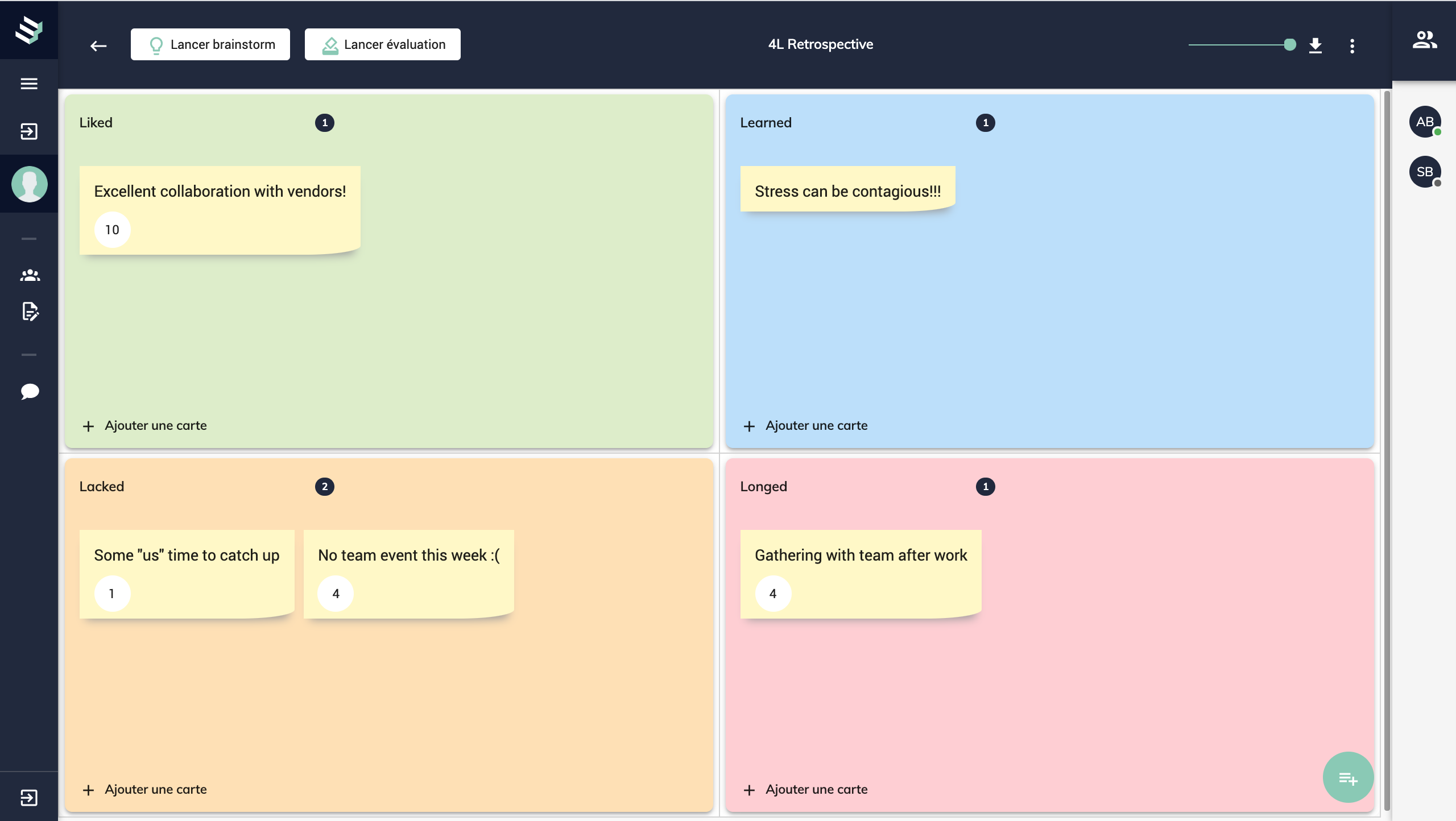Open the hamburger menu in the sidebar
Screen dimensions: 1456x821
29,84
